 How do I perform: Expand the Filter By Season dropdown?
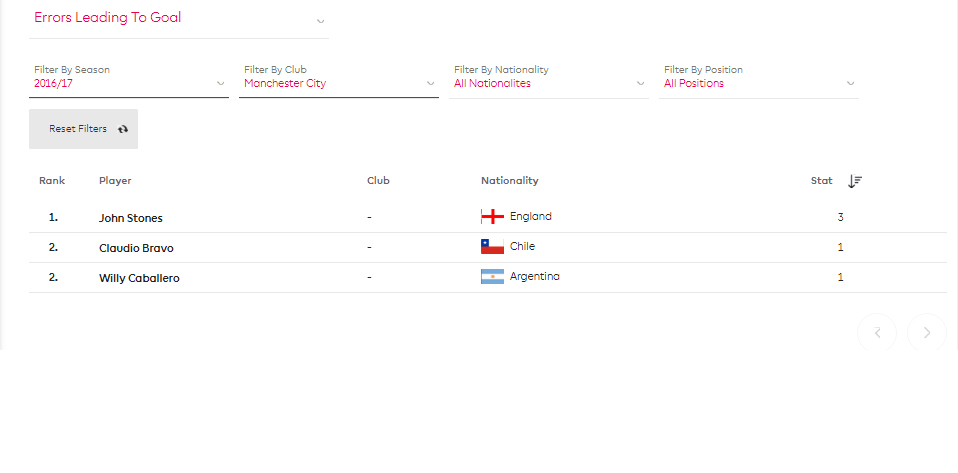pyautogui.click(x=129, y=79)
